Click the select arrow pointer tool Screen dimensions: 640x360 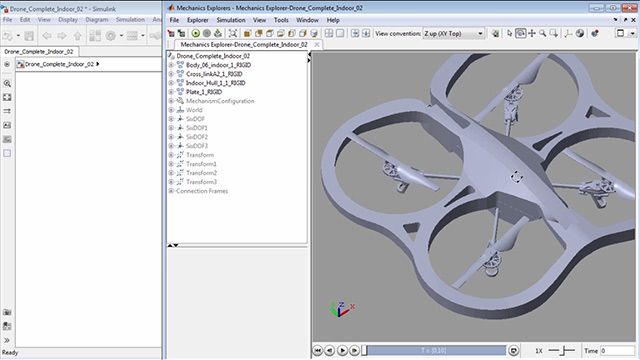pos(509,33)
